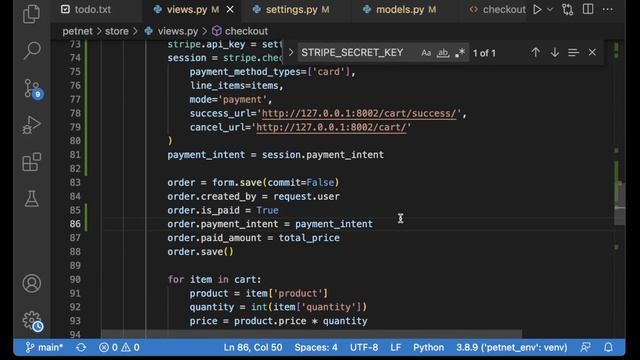640x360 pixels.
Task: Toggle Match Whole Word in find widget
Action: tap(443, 53)
